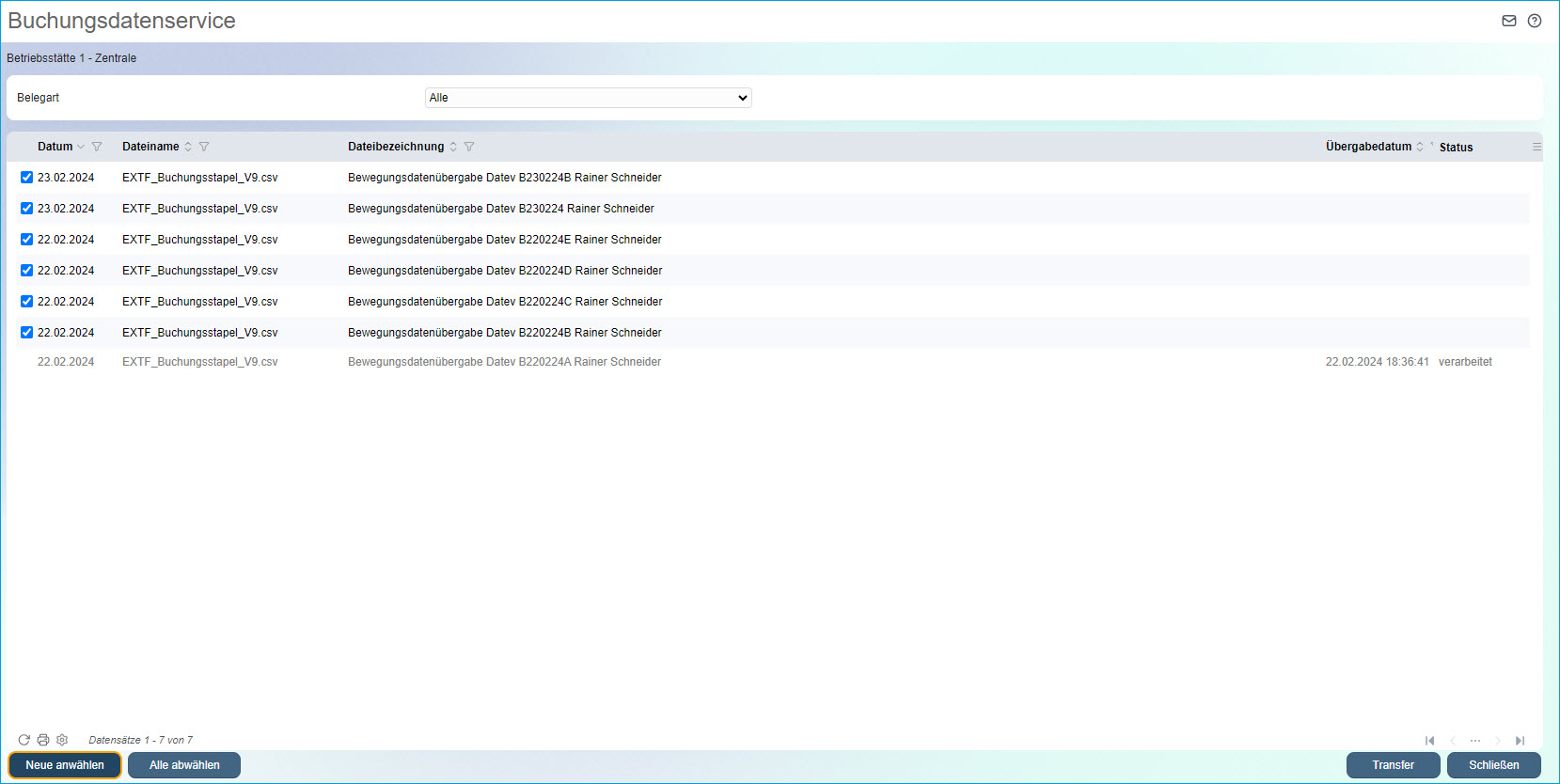The image size is (1560, 784).
Task: Click the Schließen button
Action: pos(1494,765)
